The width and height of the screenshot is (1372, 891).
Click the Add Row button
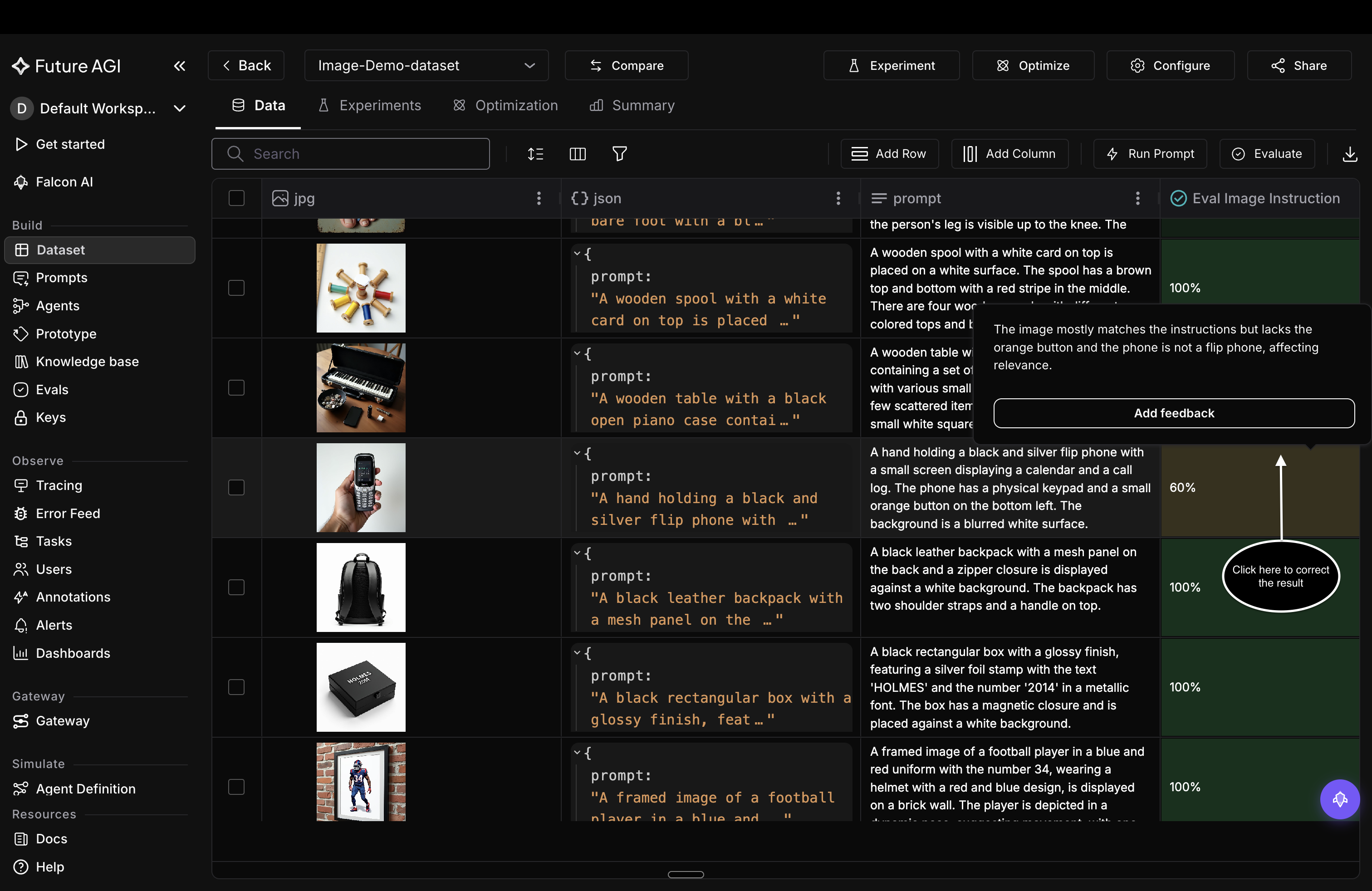pyautogui.click(x=890, y=154)
